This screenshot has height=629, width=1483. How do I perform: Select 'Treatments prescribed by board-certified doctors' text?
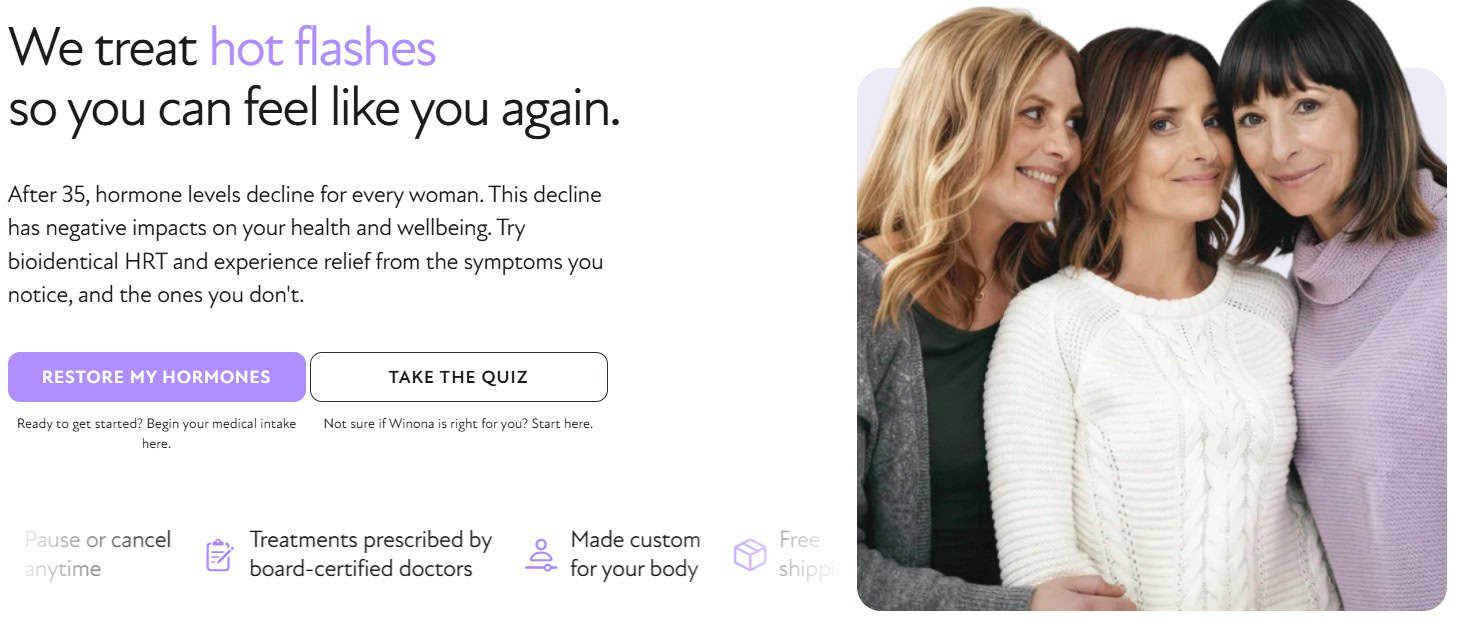point(371,554)
